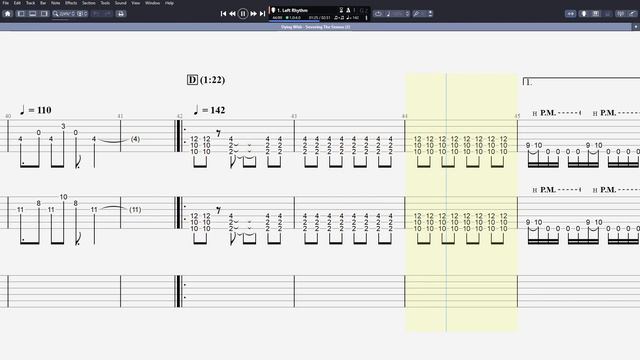Screen dimensions: 640x360
Task: Show the fretboard view
Action: pos(584,13)
